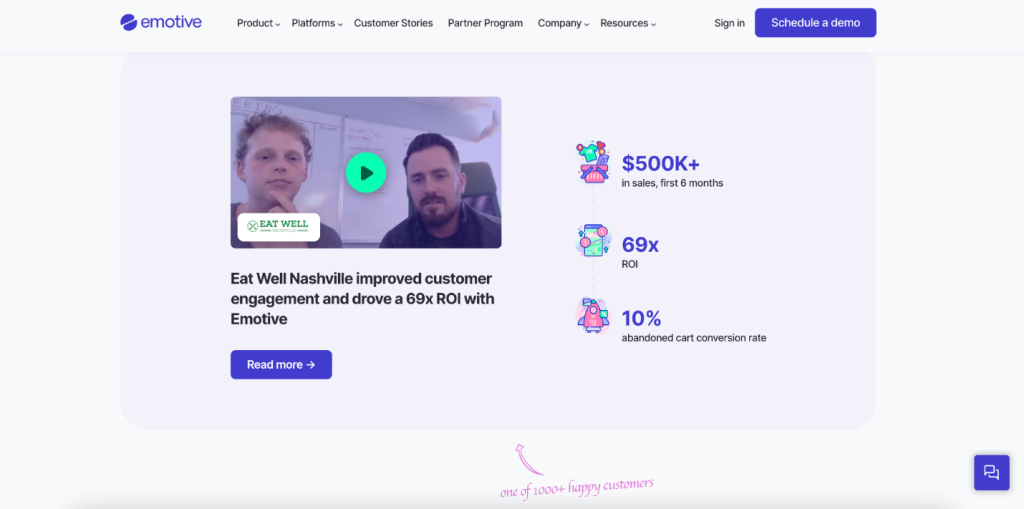Image resolution: width=1024 pixels, height=509 pixels.
Task: Open the Customer Stories page
Action: [393, 23]
